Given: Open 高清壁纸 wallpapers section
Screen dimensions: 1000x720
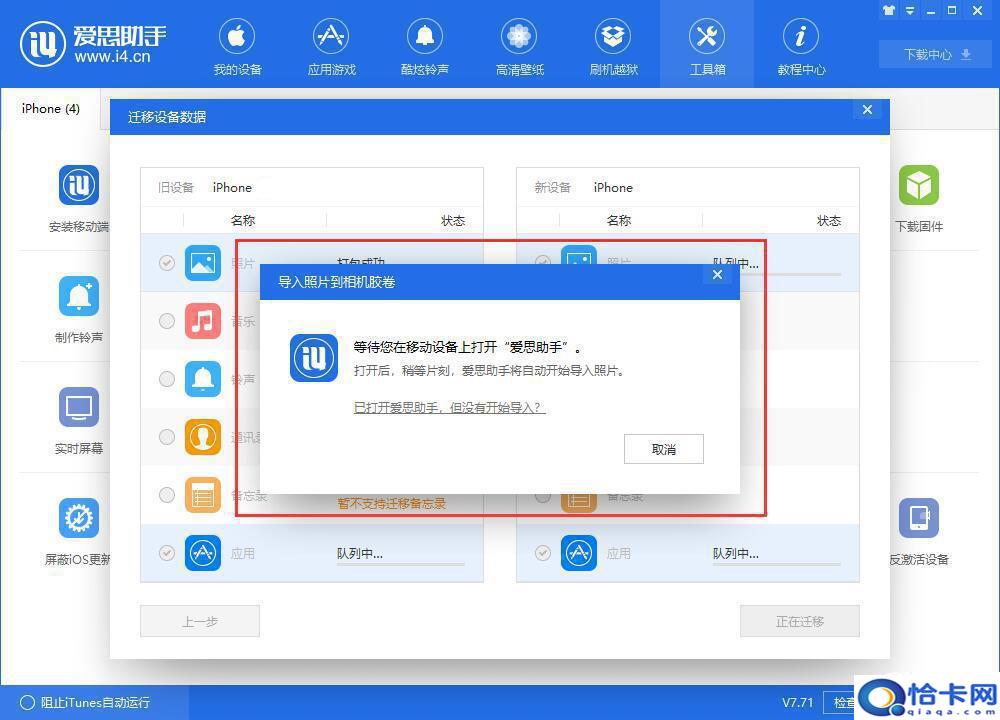Looking at the screenshot, I should 519,48.
